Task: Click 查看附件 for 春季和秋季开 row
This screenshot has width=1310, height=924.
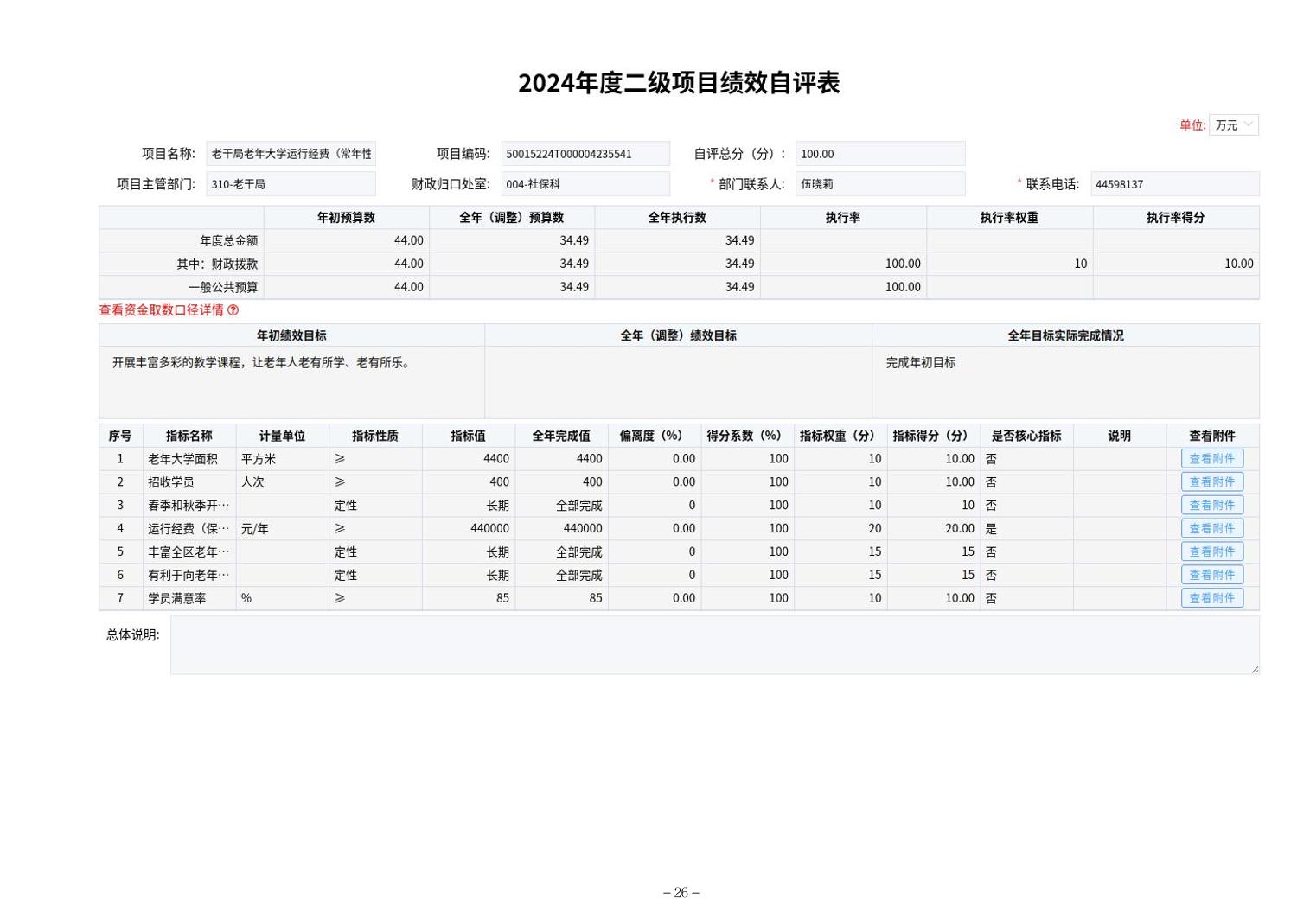Action: (1211, 506)
